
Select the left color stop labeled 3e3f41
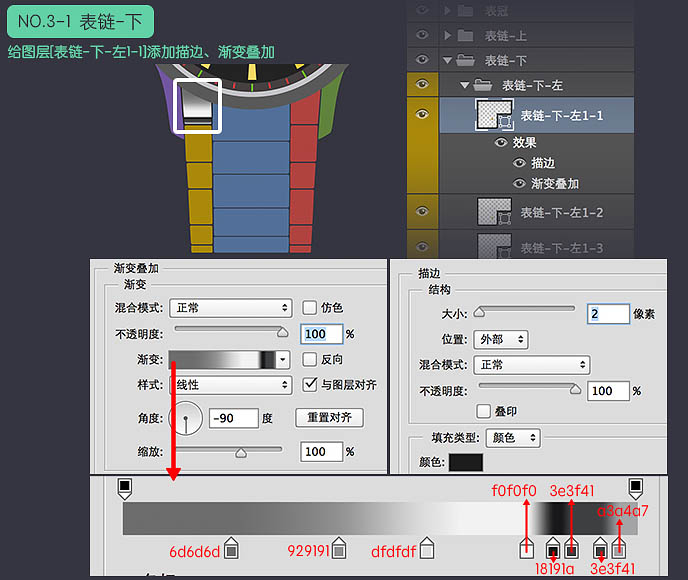571,548
